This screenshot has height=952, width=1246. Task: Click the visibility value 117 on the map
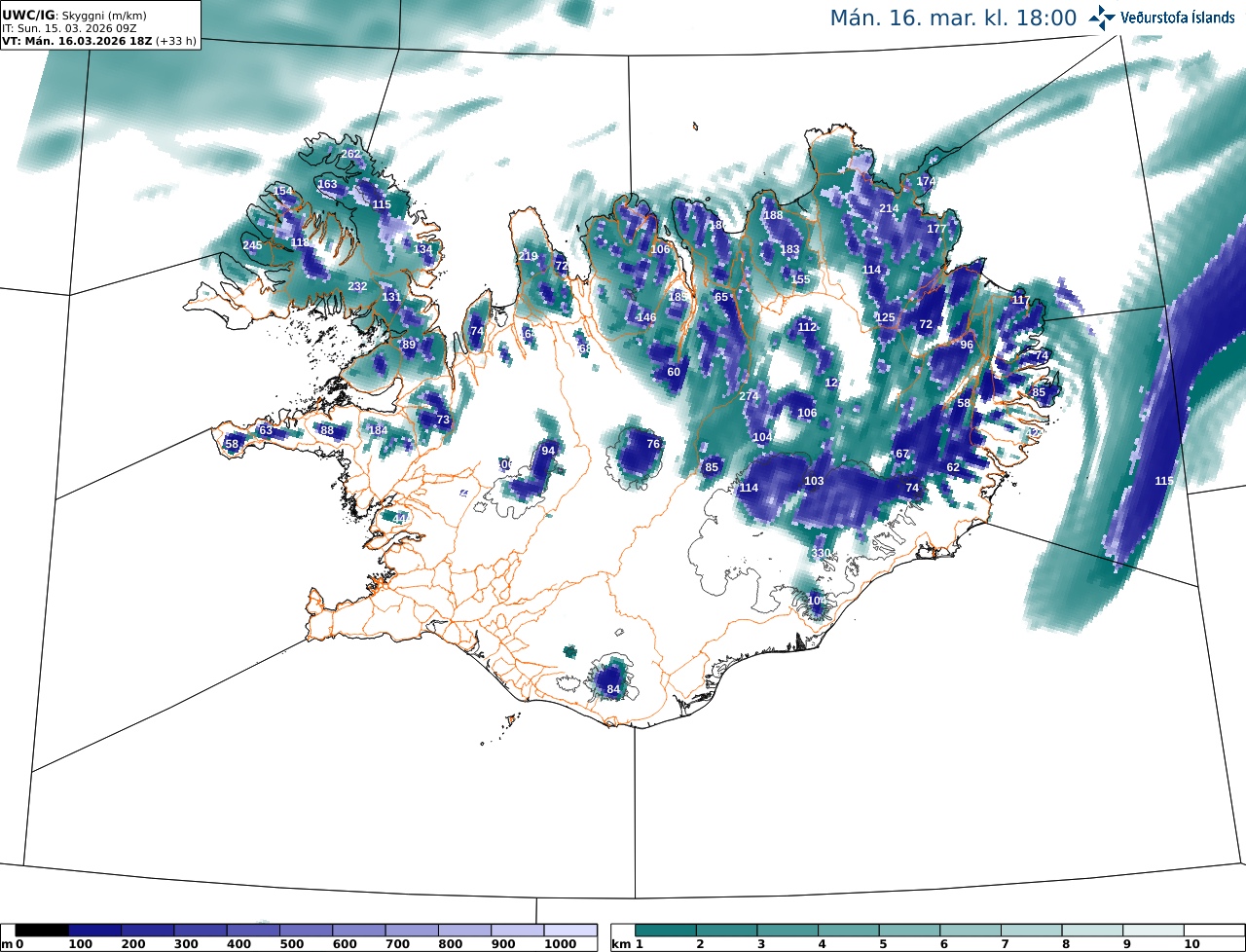click(1020, 300)
